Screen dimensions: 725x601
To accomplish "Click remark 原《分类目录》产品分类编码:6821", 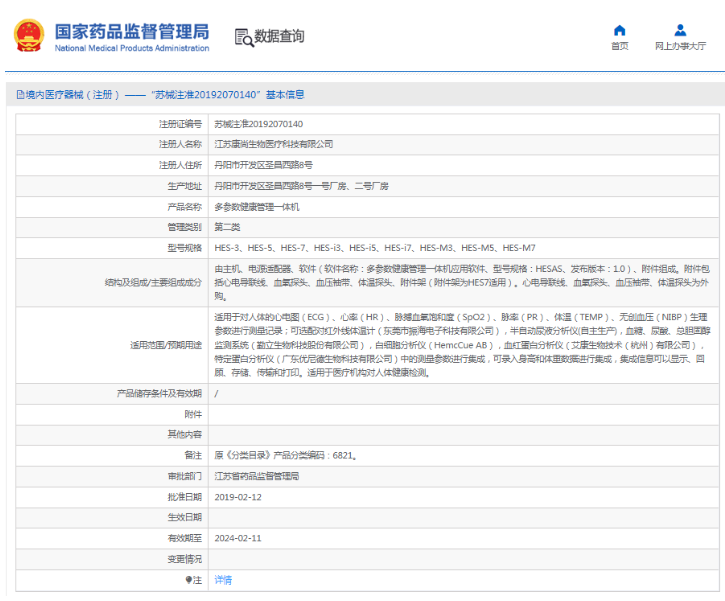I will [285, 455].
